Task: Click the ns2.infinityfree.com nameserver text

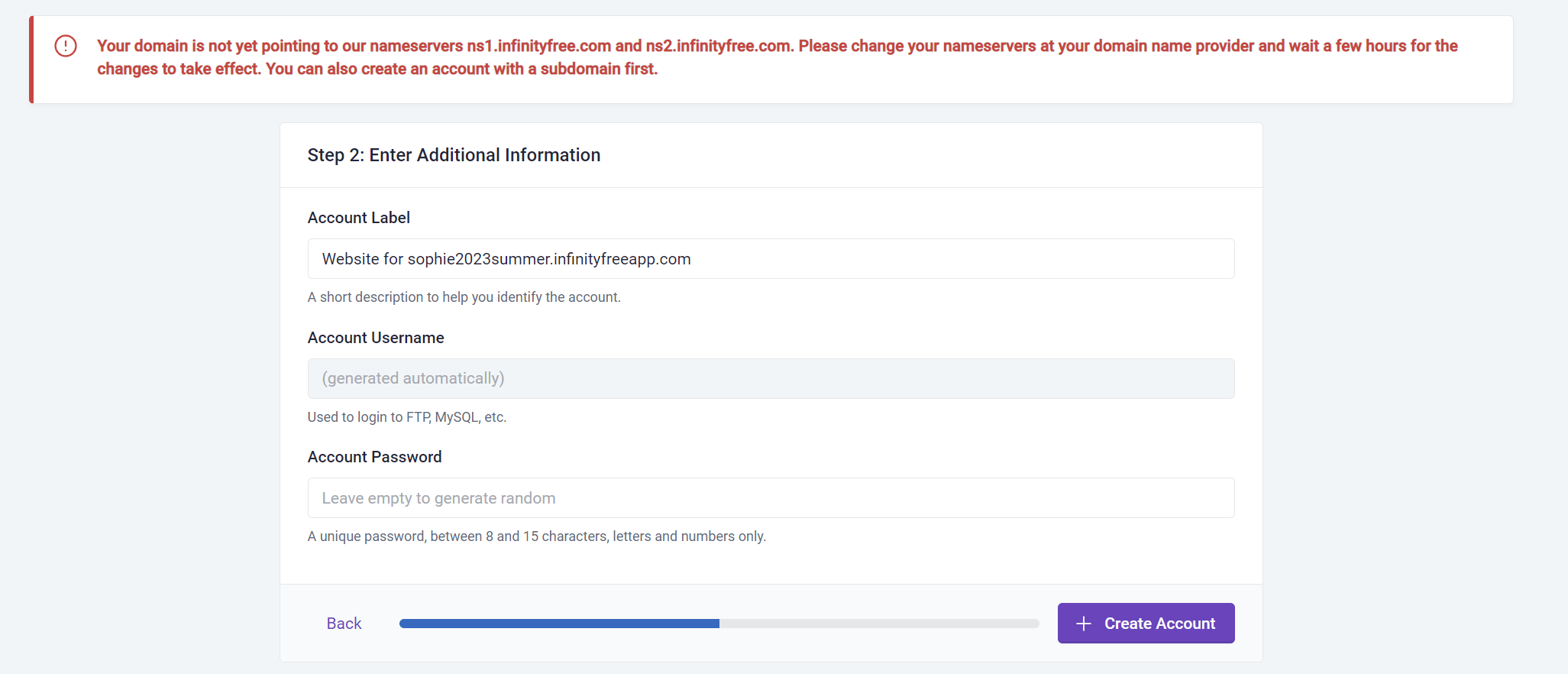Action: click(x=717, y=46)
